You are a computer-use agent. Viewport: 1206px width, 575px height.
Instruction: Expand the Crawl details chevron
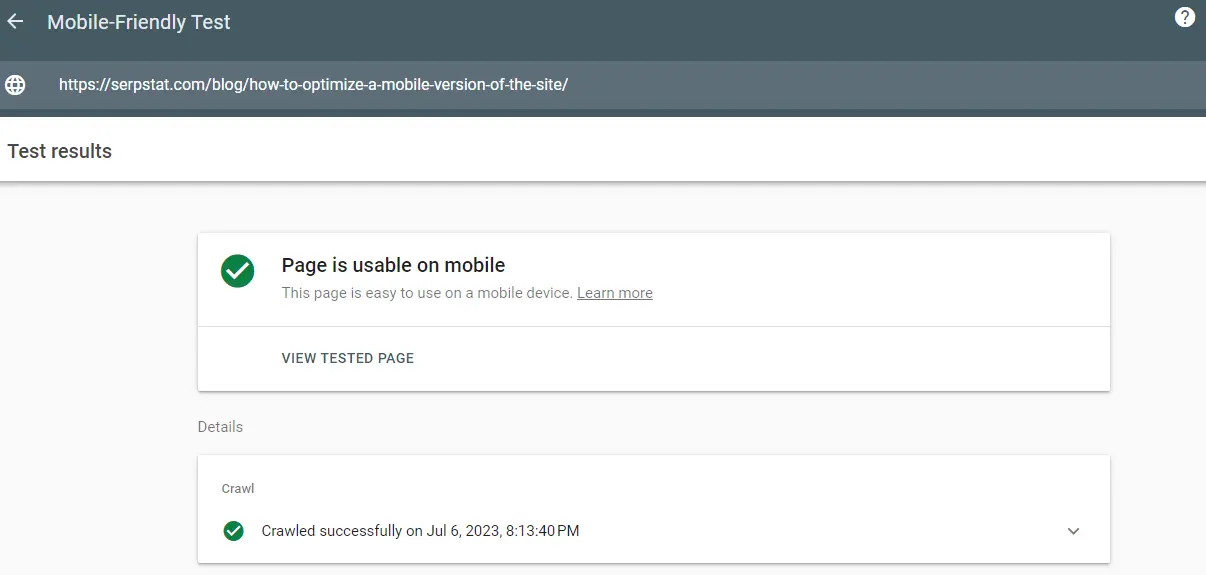[x=1074, y=531]
